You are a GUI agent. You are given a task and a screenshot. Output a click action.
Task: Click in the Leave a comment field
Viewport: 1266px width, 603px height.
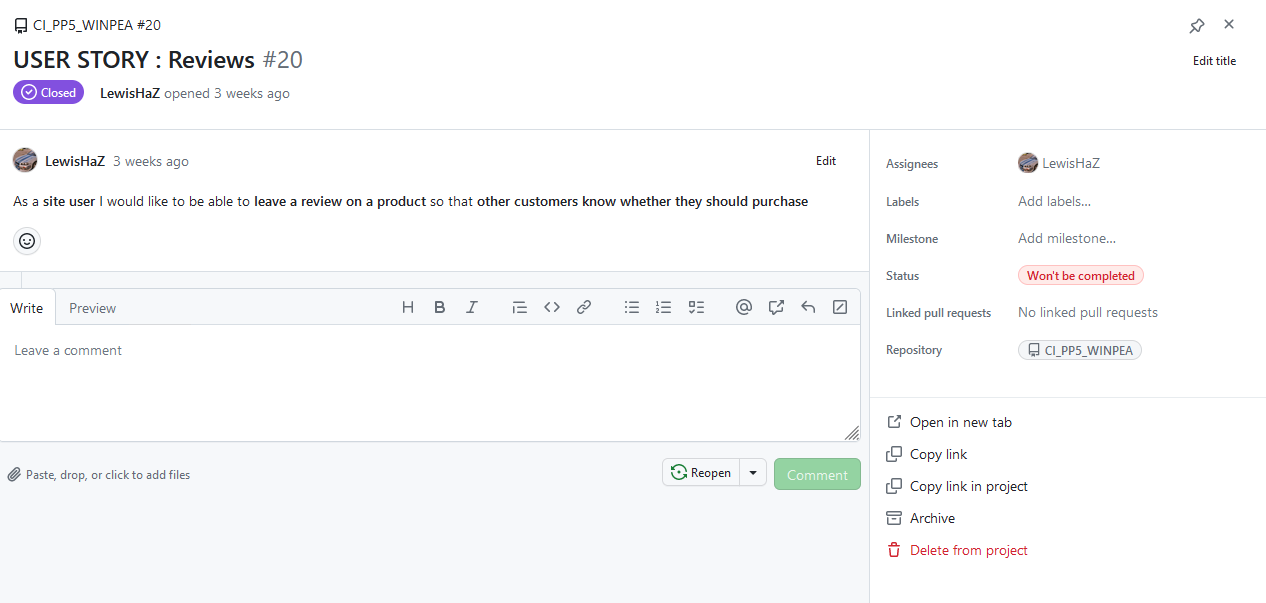(430, 383)
